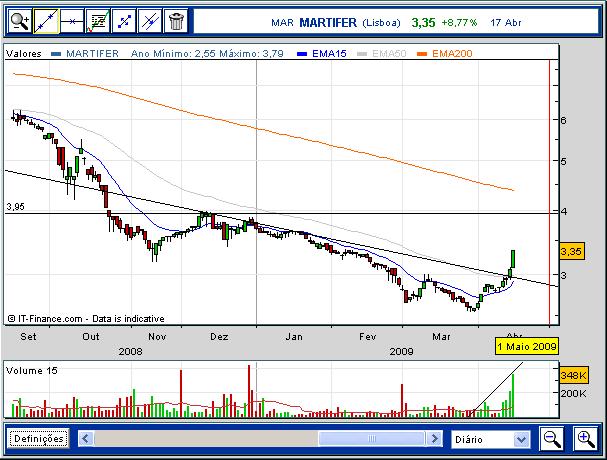Select the line segment tool
The image size is (607, 460).
[x=124, y=21]
